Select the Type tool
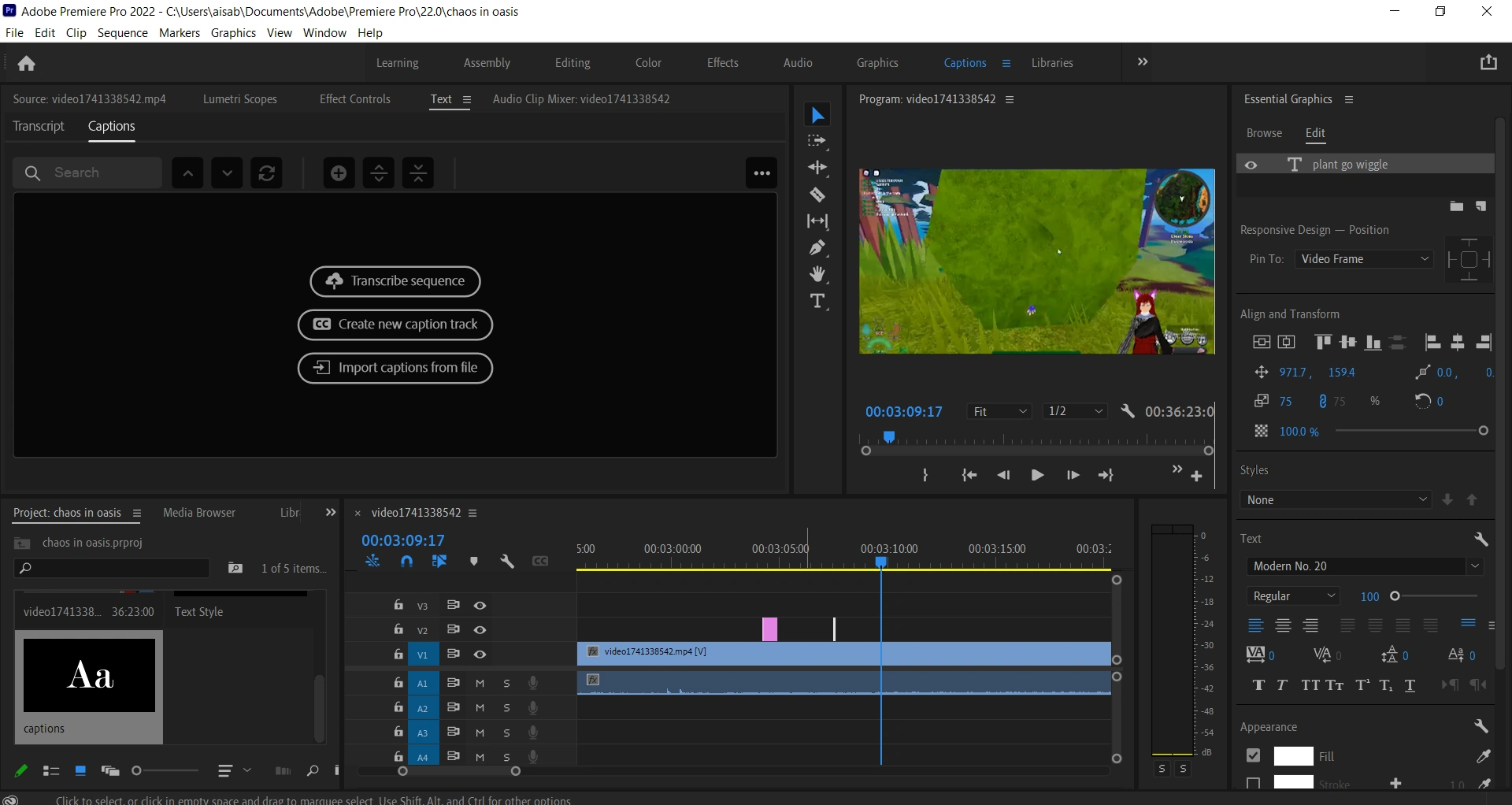 click(818, 301)
